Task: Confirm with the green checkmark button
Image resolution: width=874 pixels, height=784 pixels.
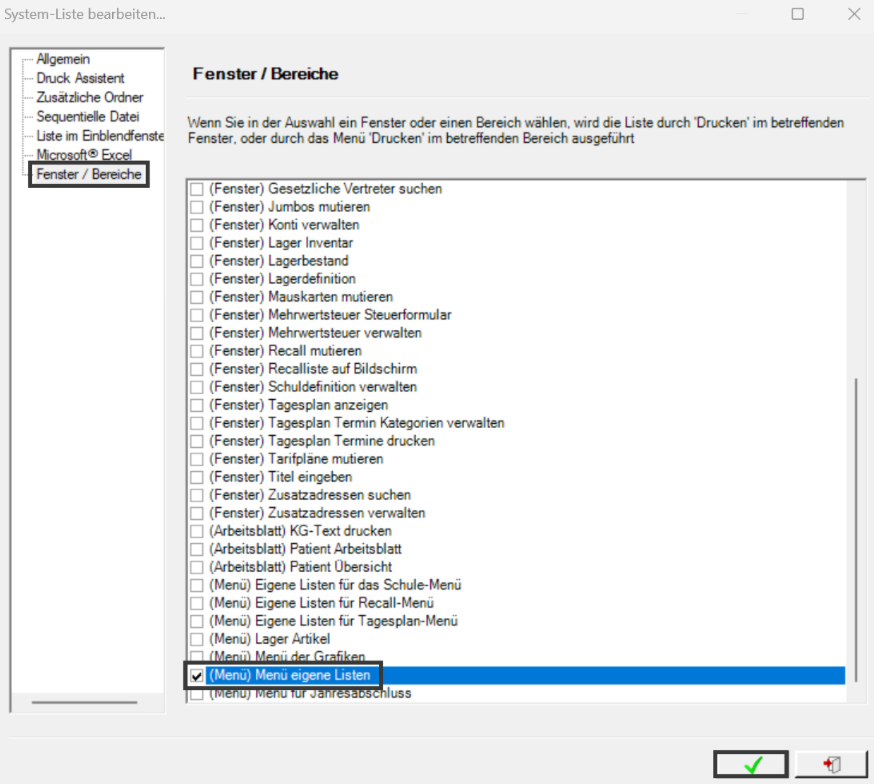Action: point(751,764)
